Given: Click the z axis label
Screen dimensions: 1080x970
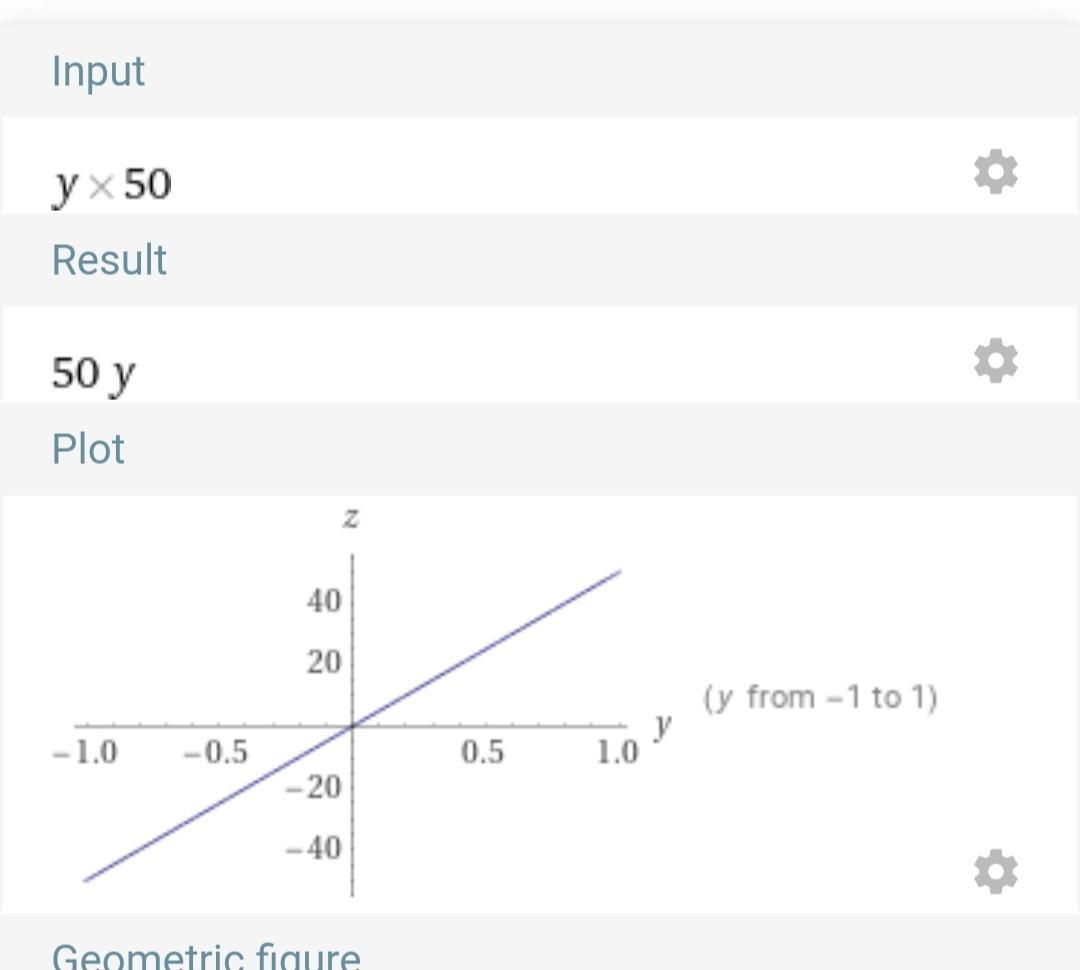Looking at the screenshot, I should pos(351,518).
